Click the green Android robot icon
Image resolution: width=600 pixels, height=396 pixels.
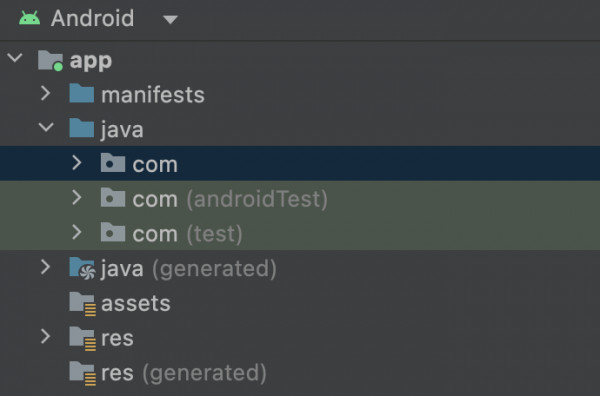(x=29, y=18)
